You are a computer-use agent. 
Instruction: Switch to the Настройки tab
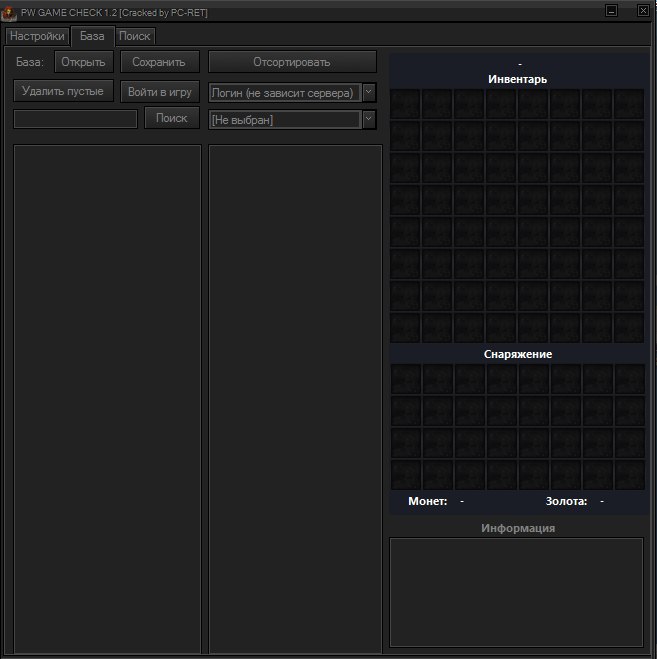coord(37,36)
